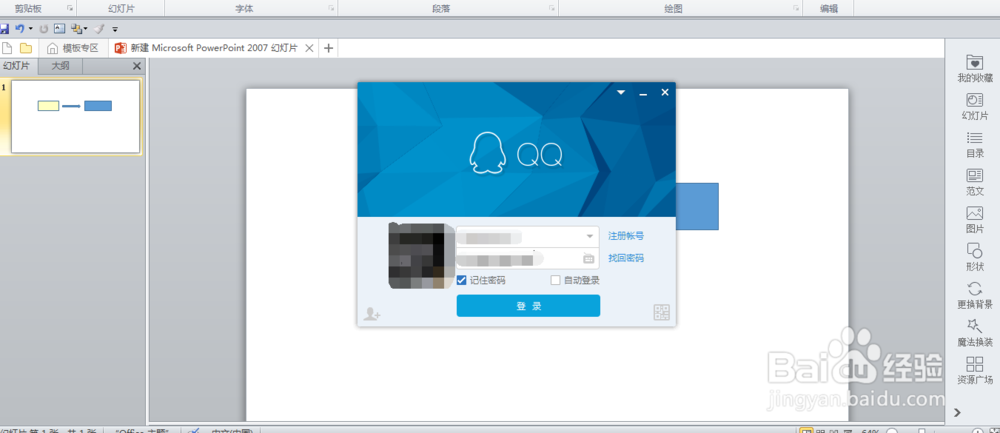Click the overlapping-squares icon in quick toolbar
The height and width of the screenshot is (433, 1000).
click(x=77, y=29)
